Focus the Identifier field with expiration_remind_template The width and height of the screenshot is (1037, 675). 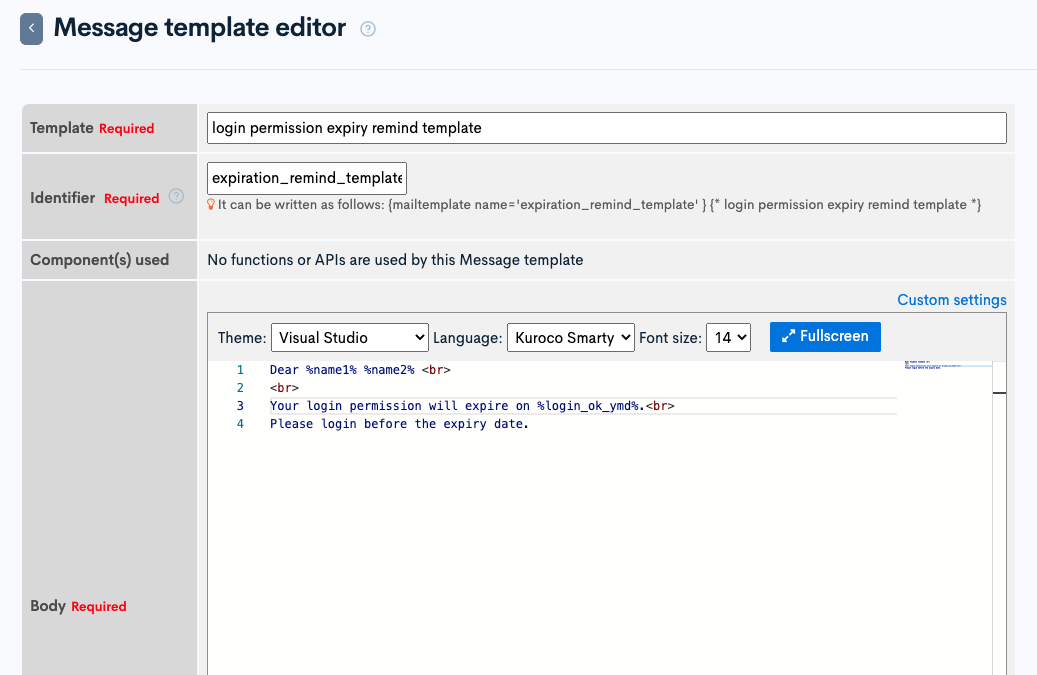307,178
